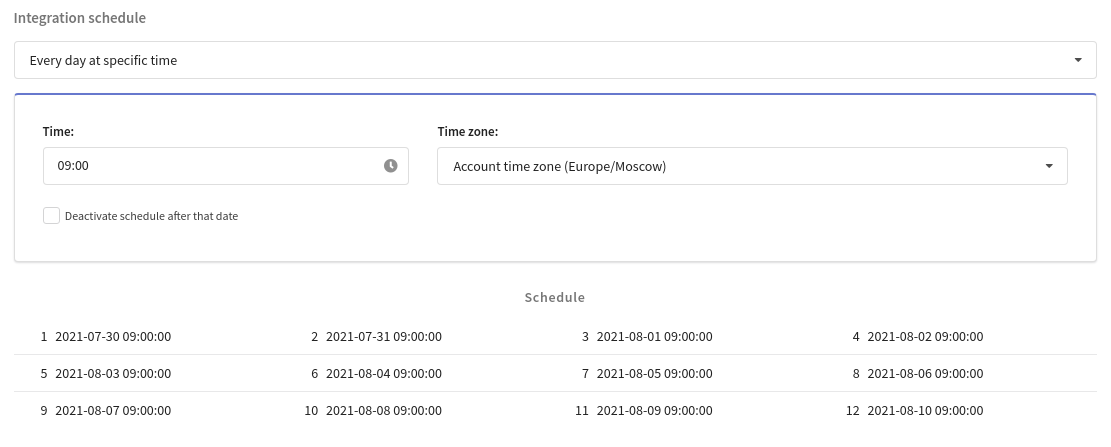Screen dimensions: 1111x447
Task: Click the Schedule heading
Action: [x=555, y=297]
